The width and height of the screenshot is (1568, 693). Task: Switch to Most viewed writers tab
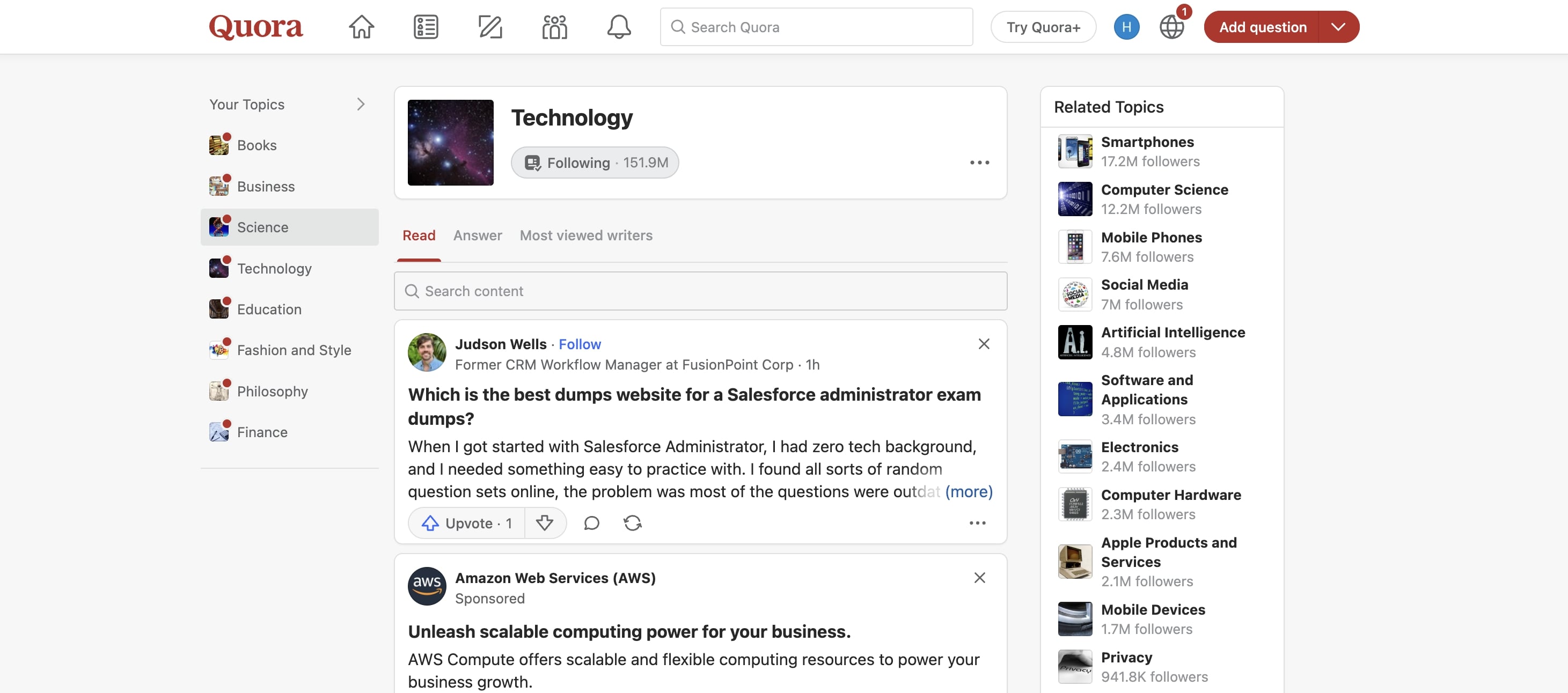click(x=585, y=235)
